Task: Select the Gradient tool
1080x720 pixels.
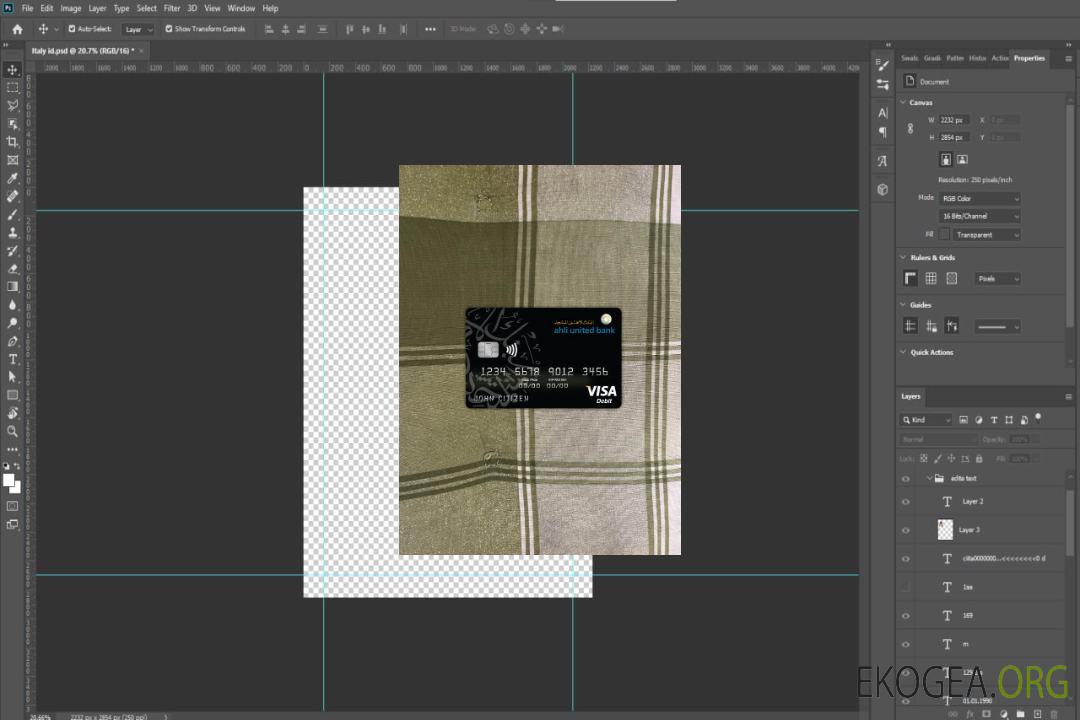Action: pos(12,287)
